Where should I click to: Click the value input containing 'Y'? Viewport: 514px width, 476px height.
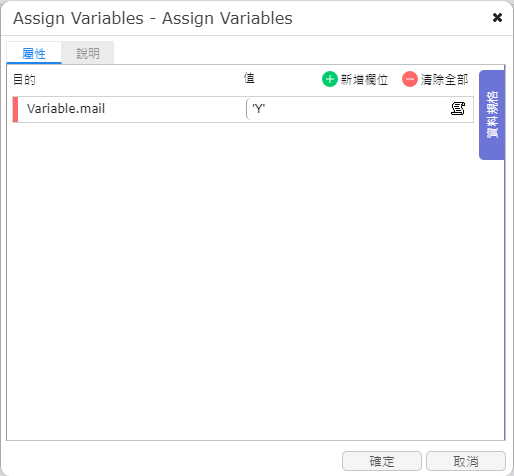pos(348,109)
